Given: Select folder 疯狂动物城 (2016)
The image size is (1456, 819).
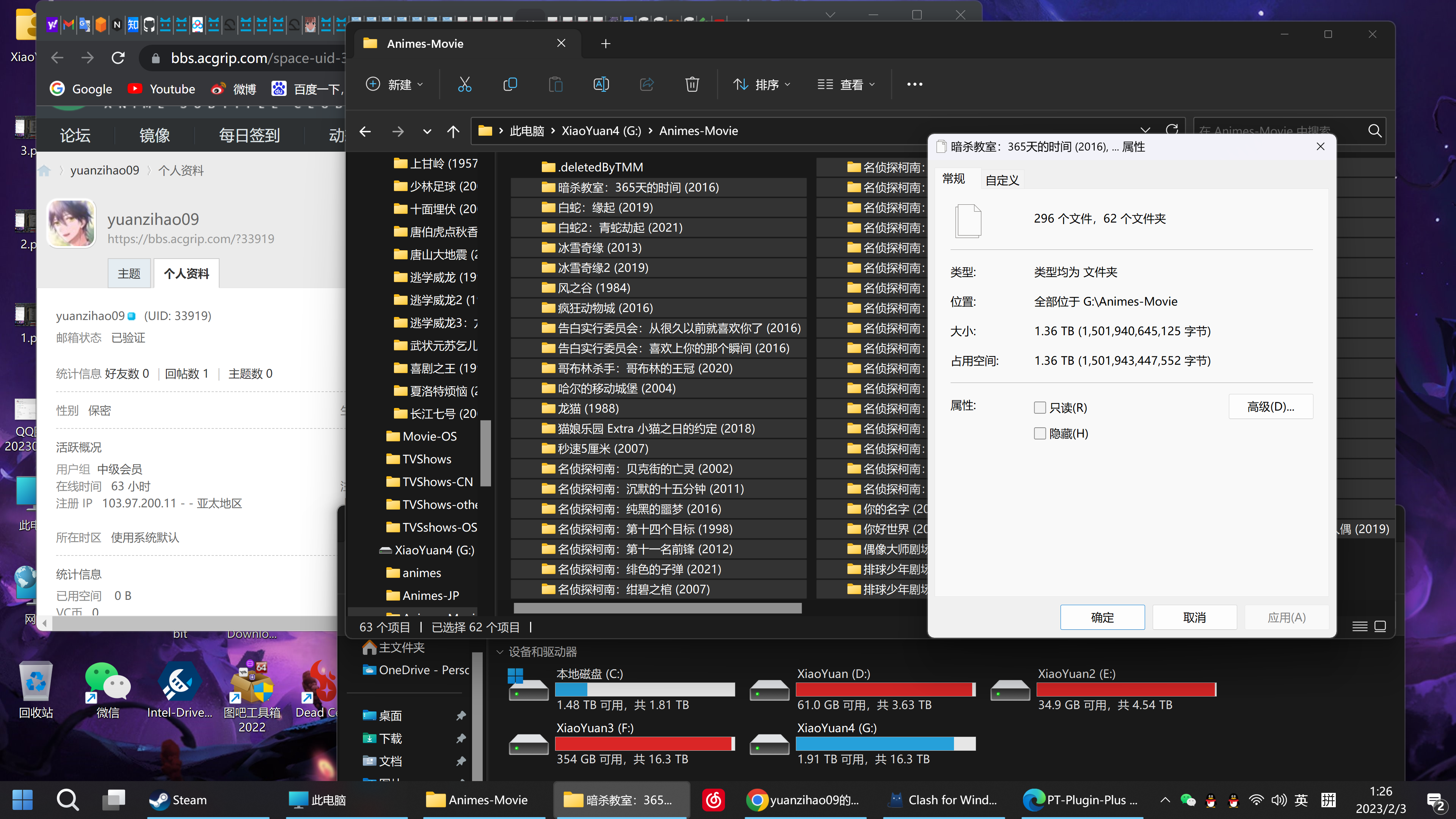Looking at the screenshot, I should [659, 308].
